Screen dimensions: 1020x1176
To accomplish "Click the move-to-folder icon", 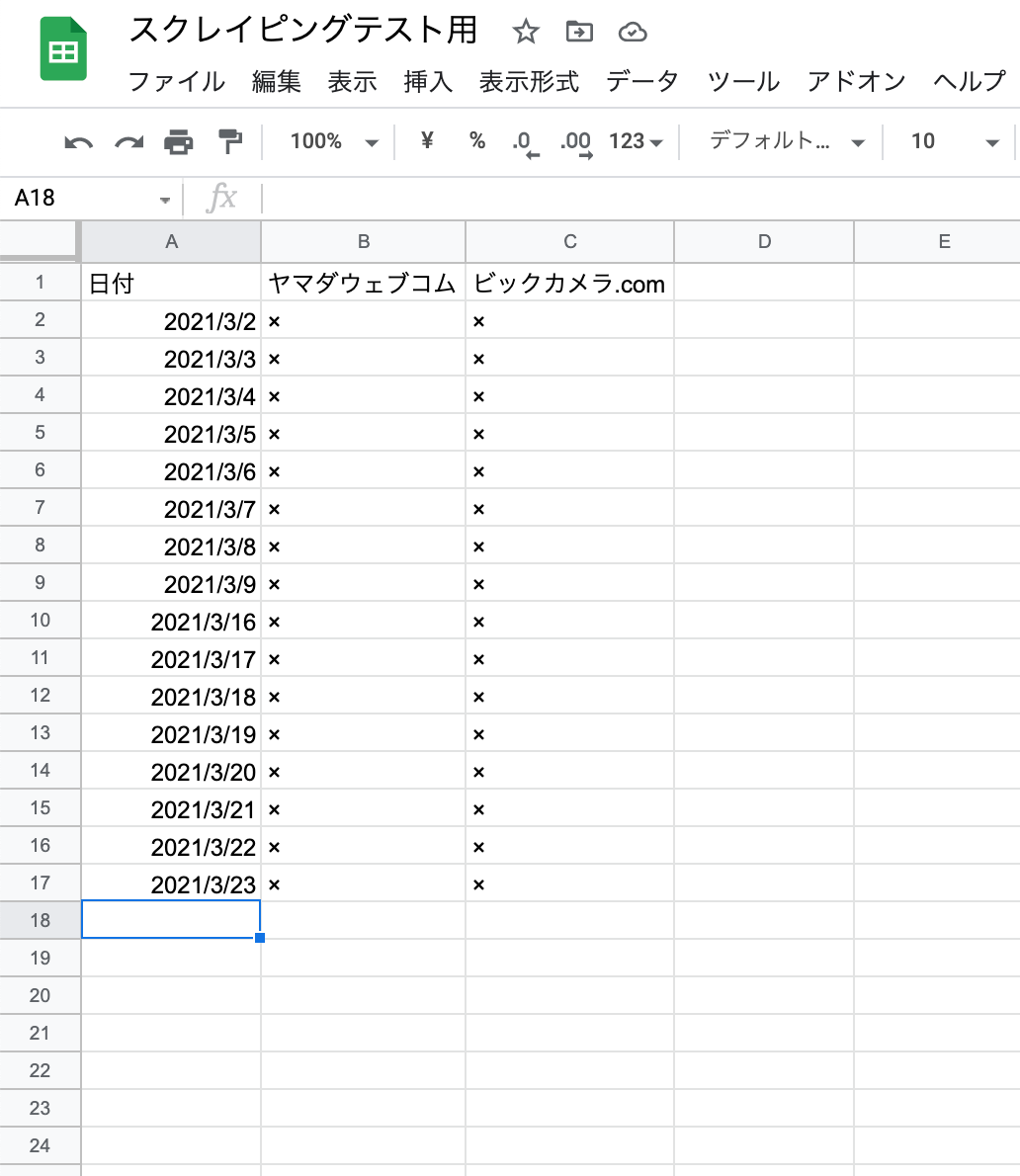I will [579, 32].
